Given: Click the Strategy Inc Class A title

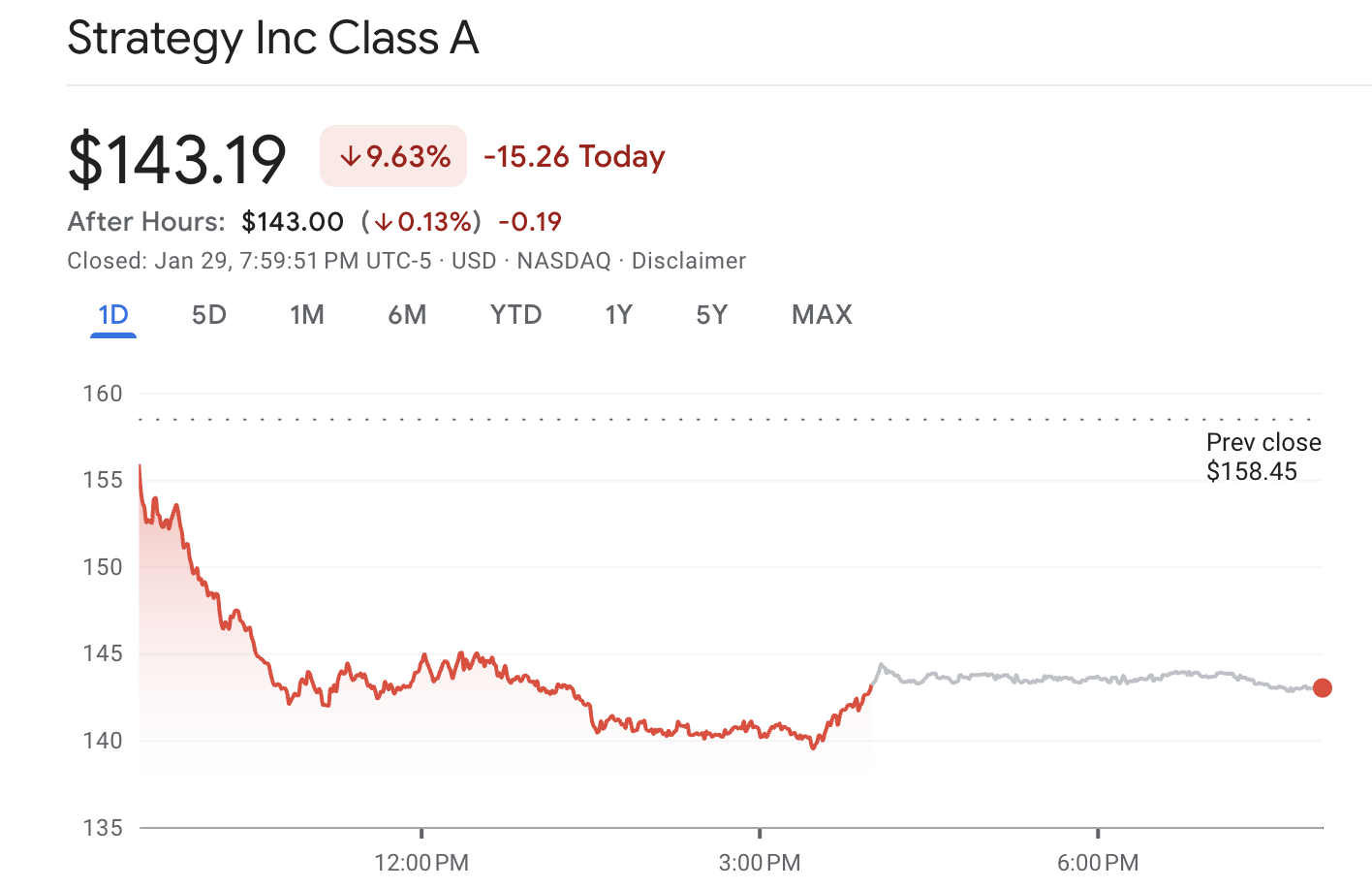Looking at the screenshot, I should (x=272, y=39).
